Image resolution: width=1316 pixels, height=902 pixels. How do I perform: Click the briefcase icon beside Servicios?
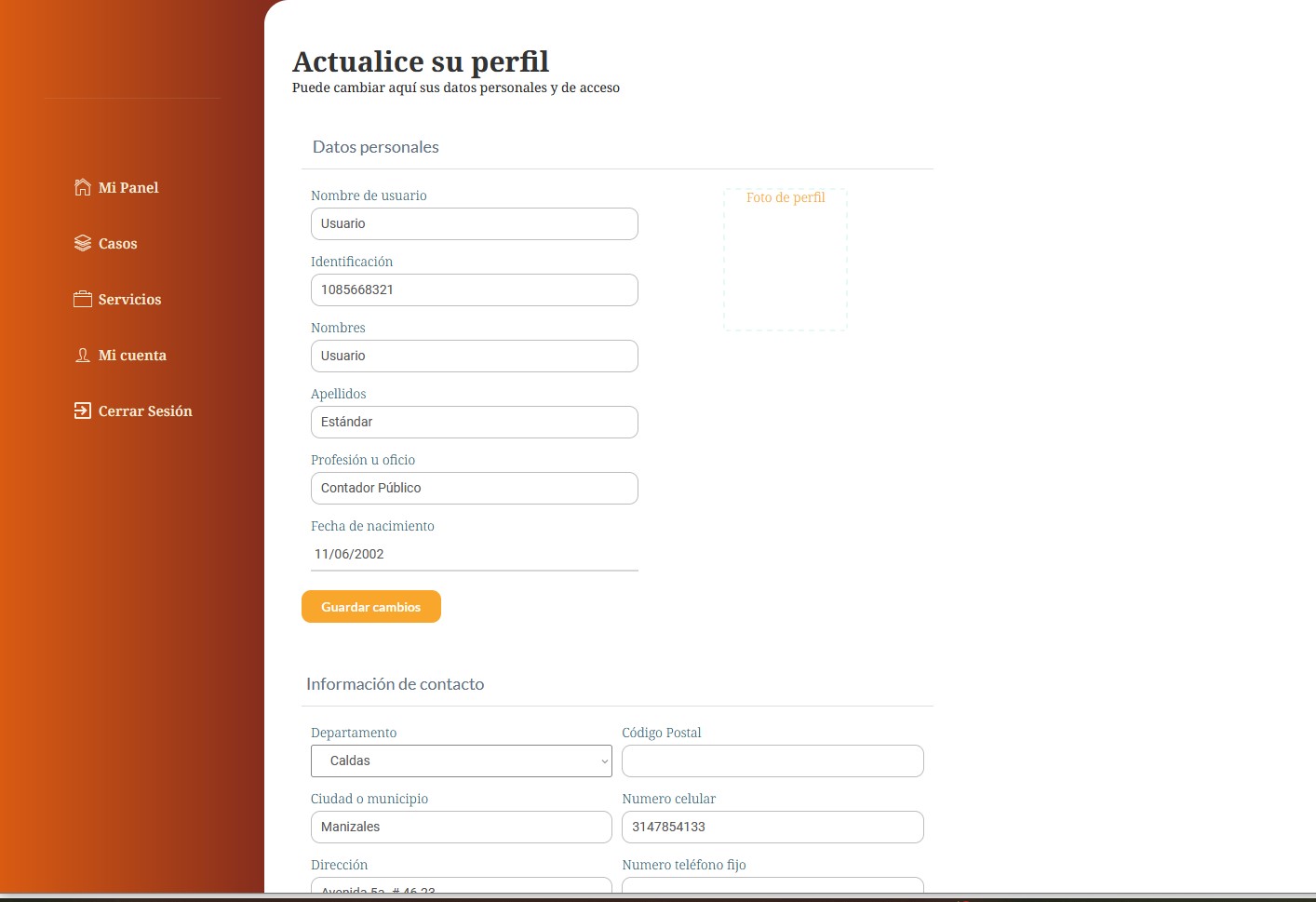tap(83, 299)
